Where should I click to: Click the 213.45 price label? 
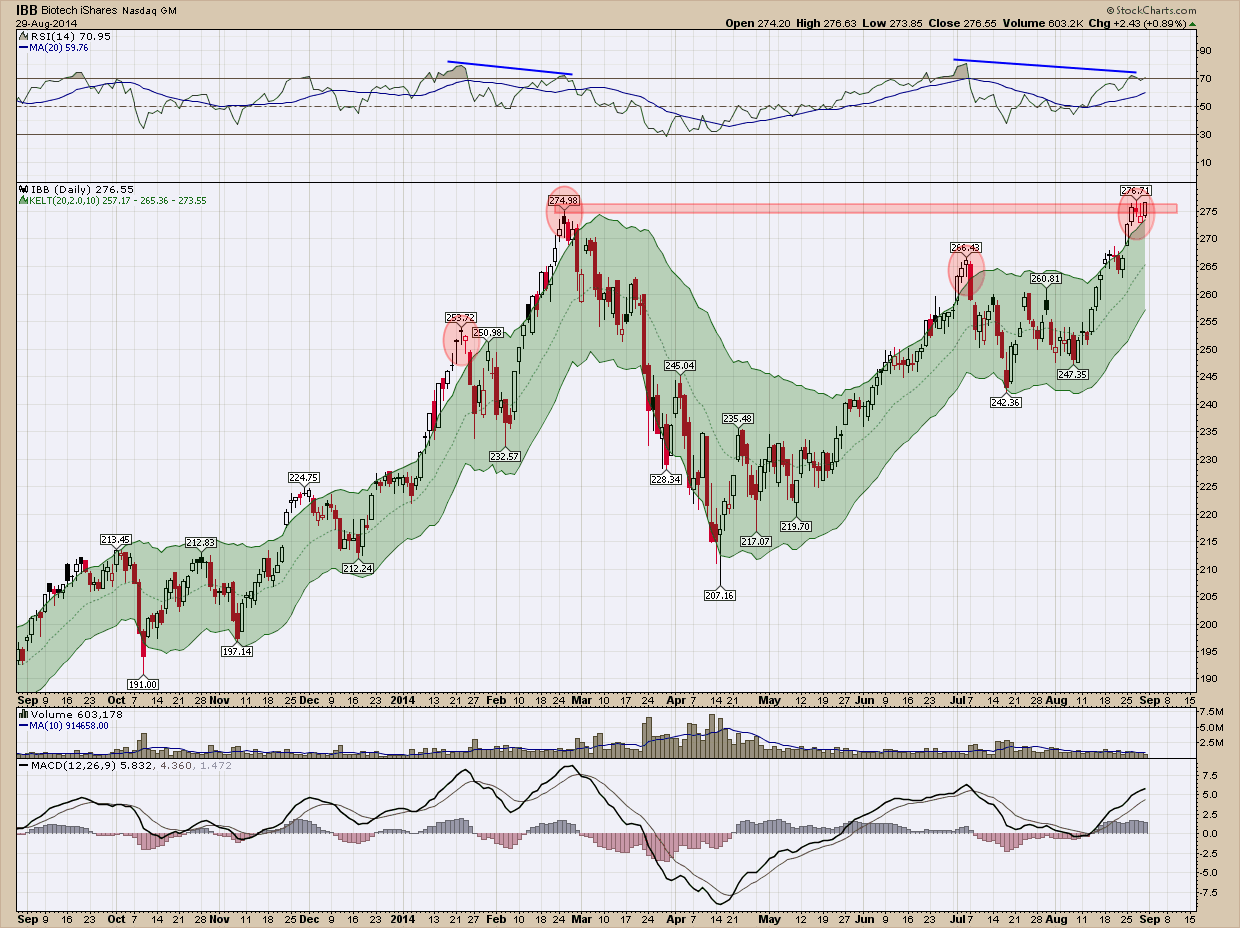pyautogui.click(x=116, y=539)
